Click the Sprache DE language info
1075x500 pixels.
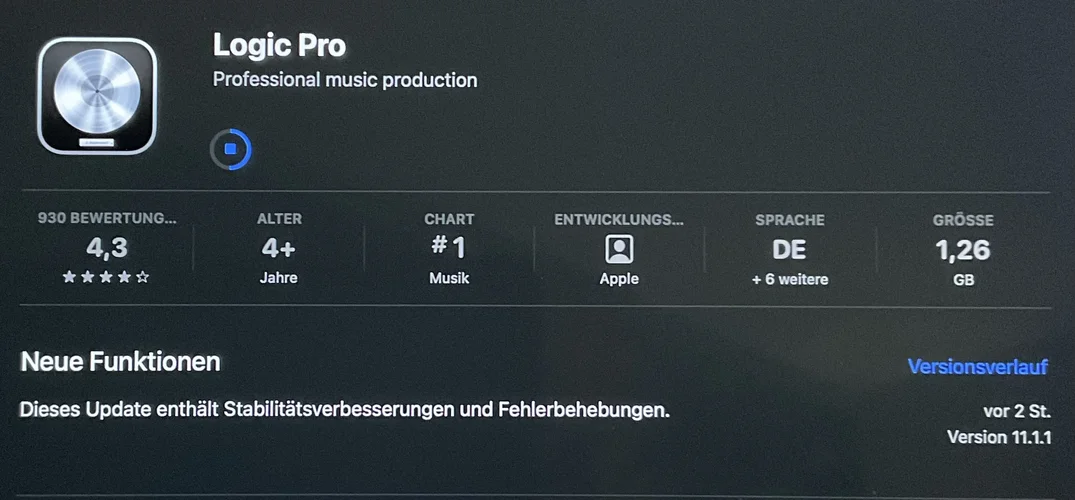click(789, 249)
